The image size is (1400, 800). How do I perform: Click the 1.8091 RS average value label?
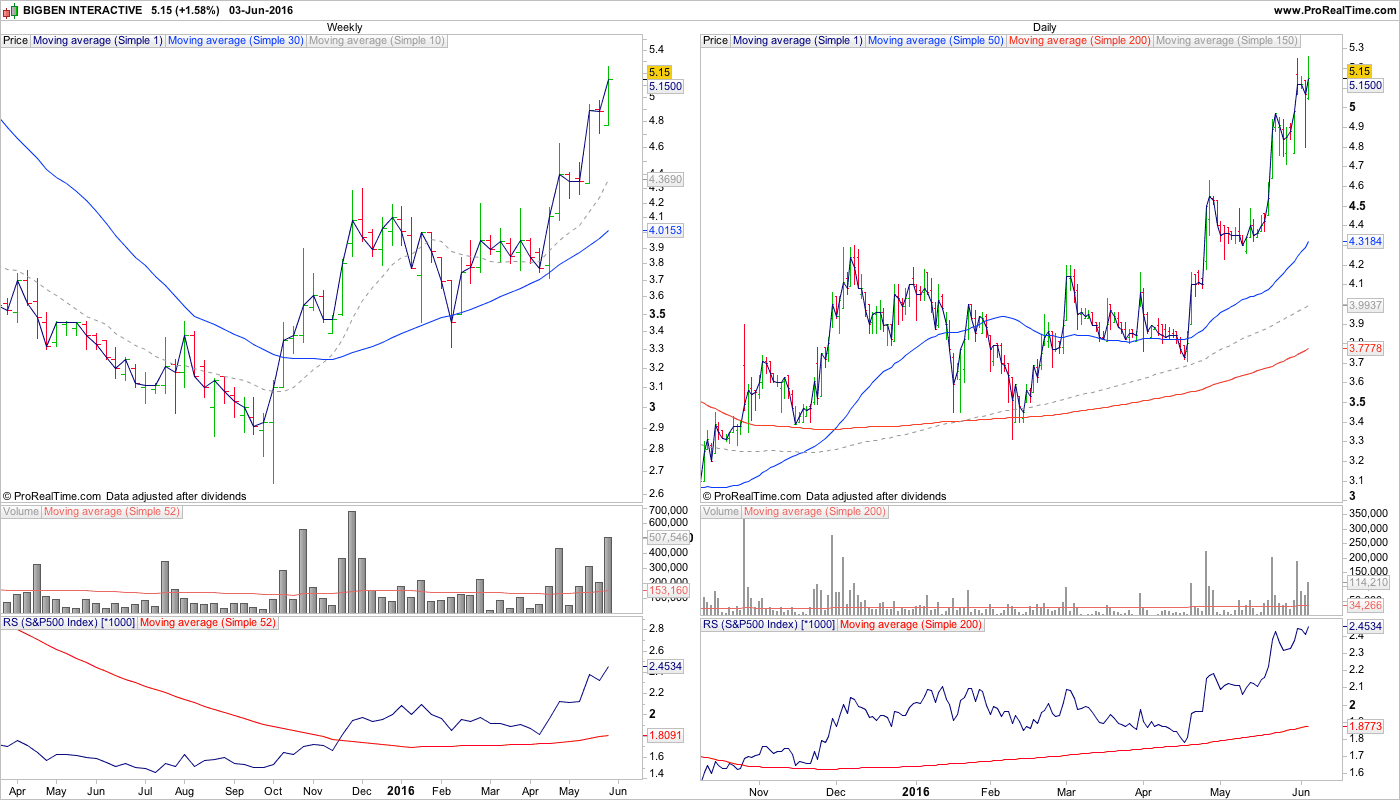[665, 735]
